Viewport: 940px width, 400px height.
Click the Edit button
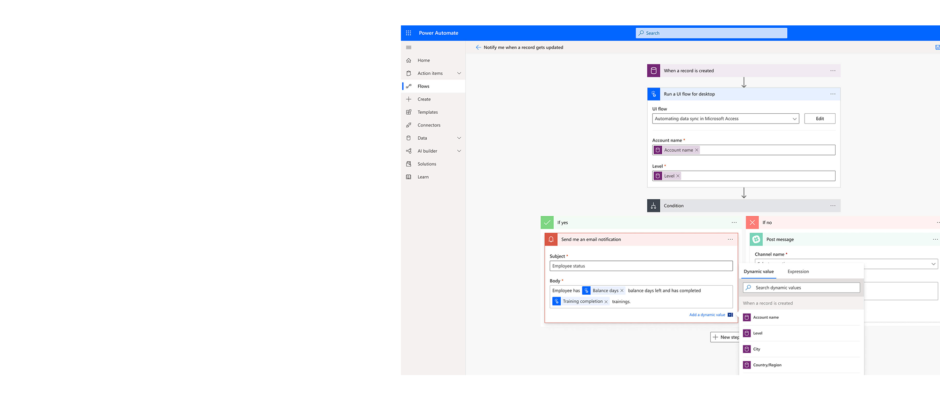[820, 119]
